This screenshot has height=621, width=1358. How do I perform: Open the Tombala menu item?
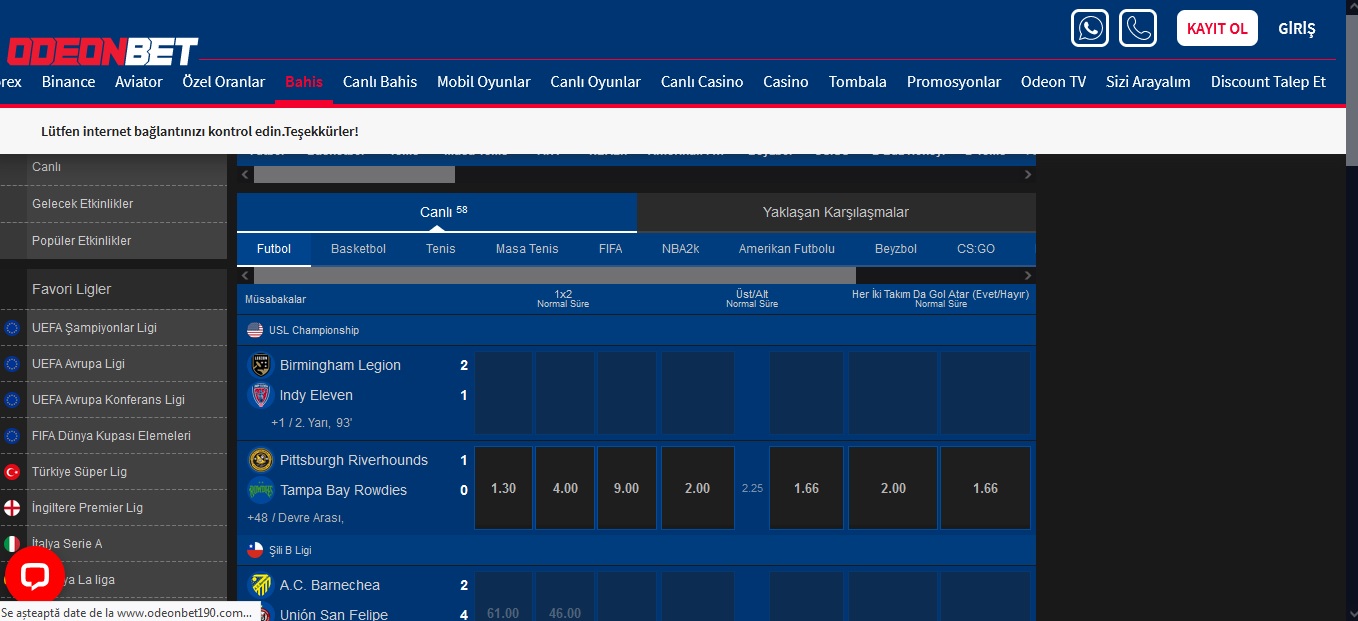[858, 82]
